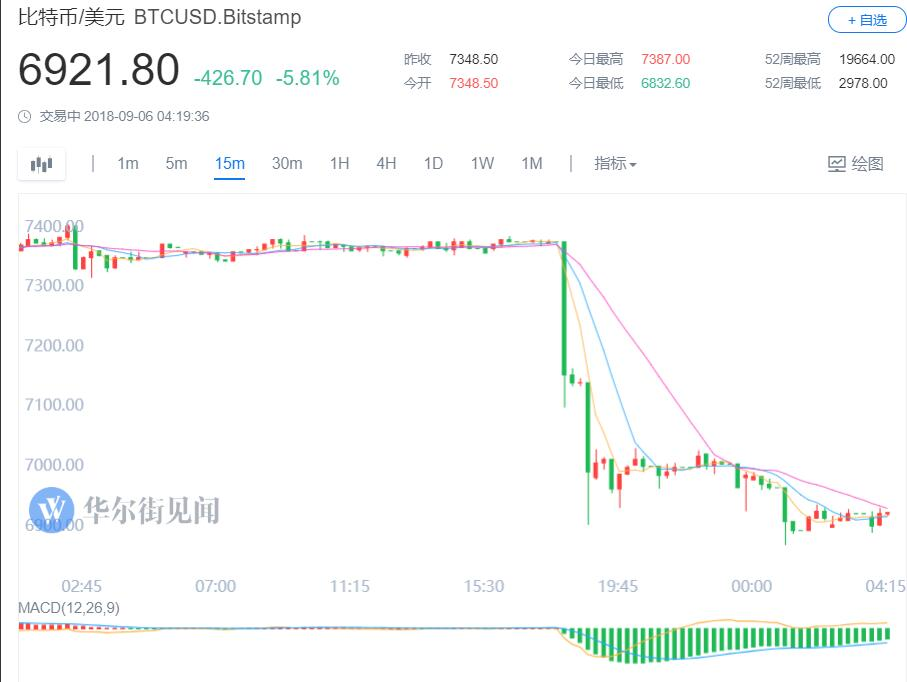This screenshot has height=682, width=907.
Task: Click the 02:45 time axis label
Action: (82, 587)
